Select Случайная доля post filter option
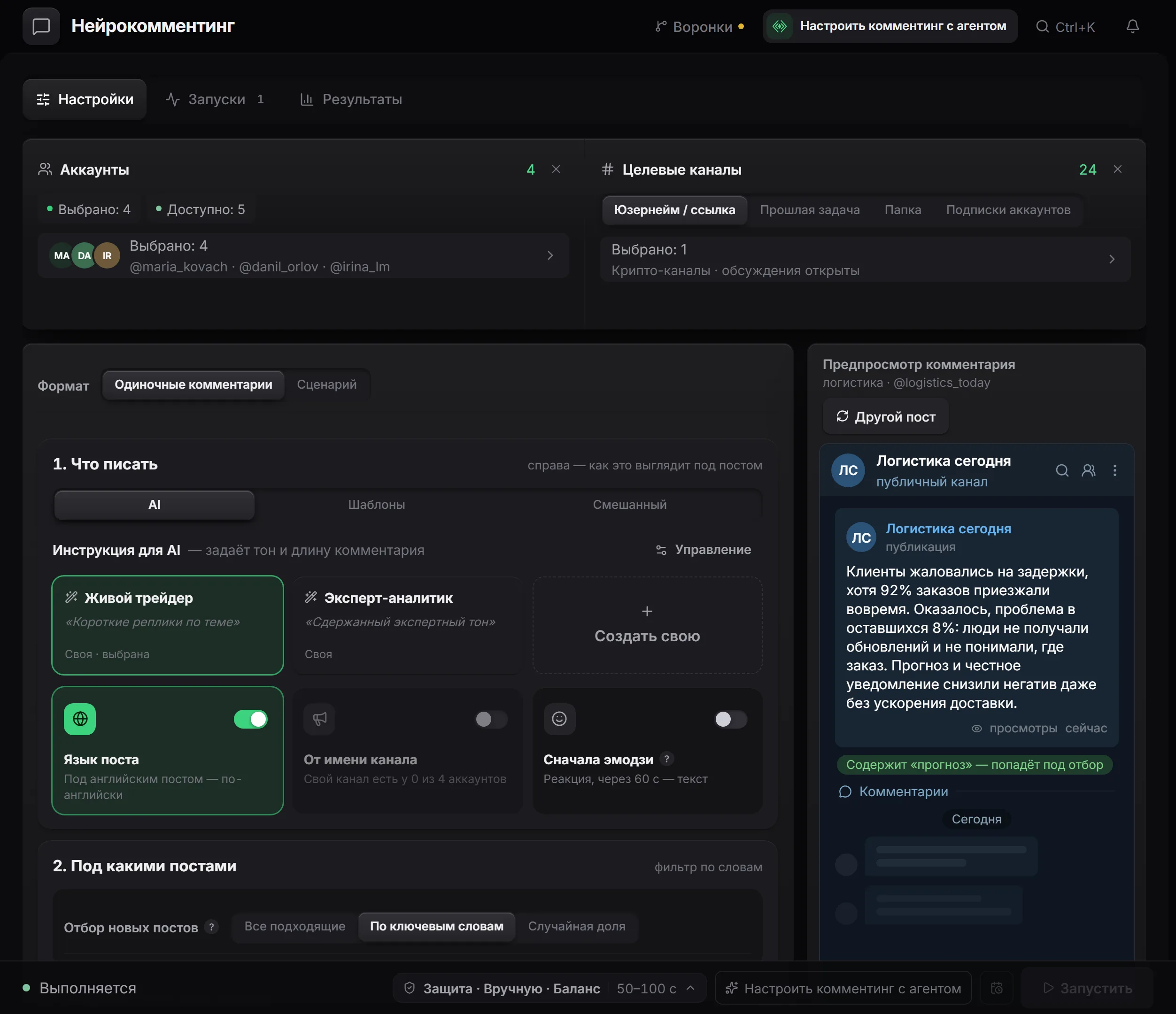This screenshot has width=1176, height=1014. (577, 926)
